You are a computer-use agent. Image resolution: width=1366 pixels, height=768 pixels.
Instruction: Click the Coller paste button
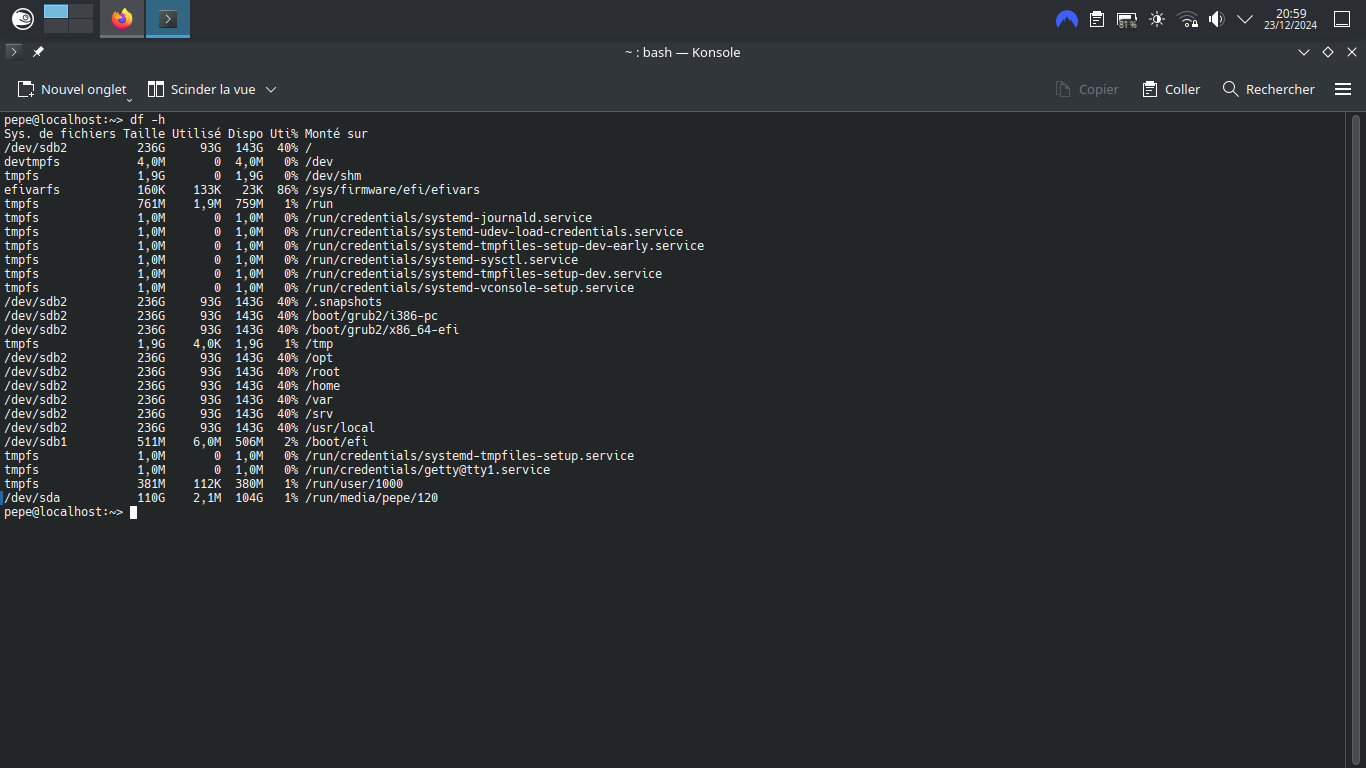coord(1171,89)
